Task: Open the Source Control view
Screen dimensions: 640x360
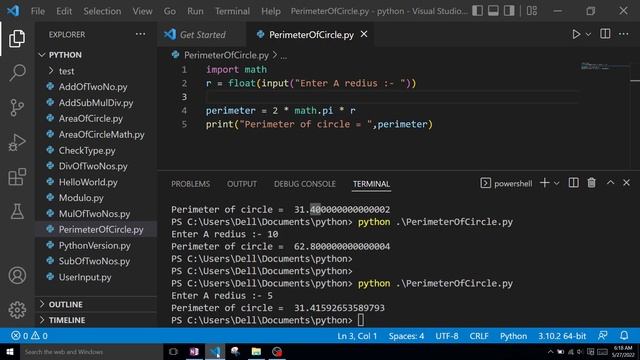Action: (x=17, y=108)
